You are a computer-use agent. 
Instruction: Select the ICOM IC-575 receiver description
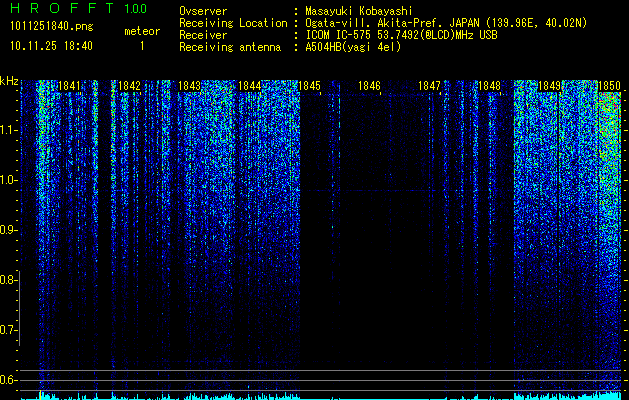[x=401, y=35]
